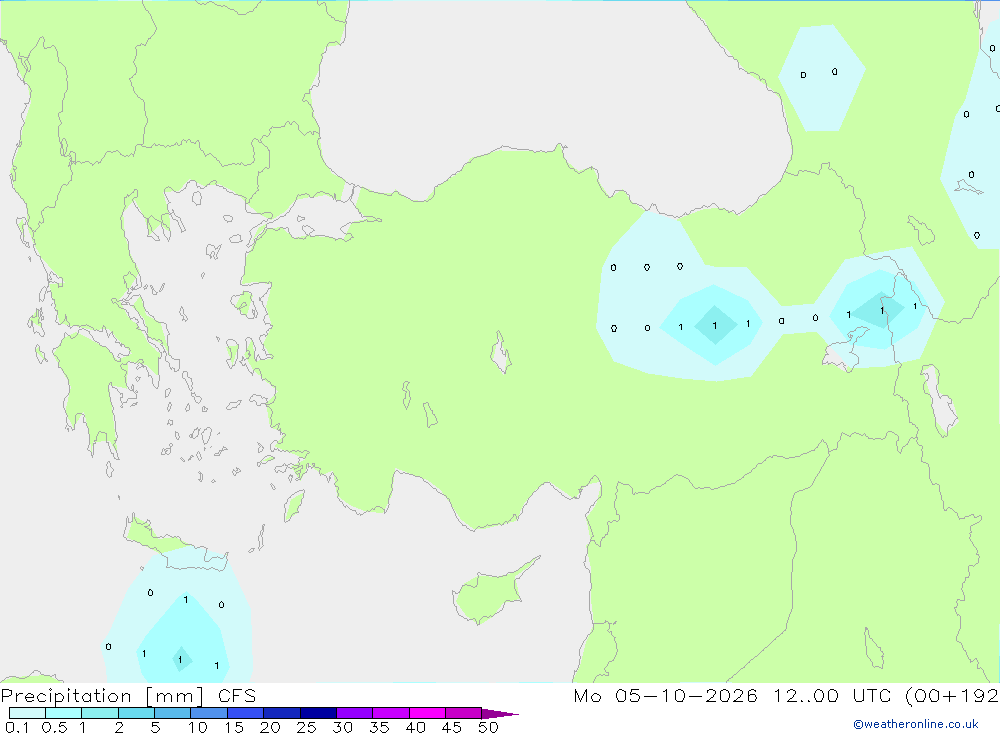
Task: Click the 45–50 mm legend color box
Action: coord(464,713)
